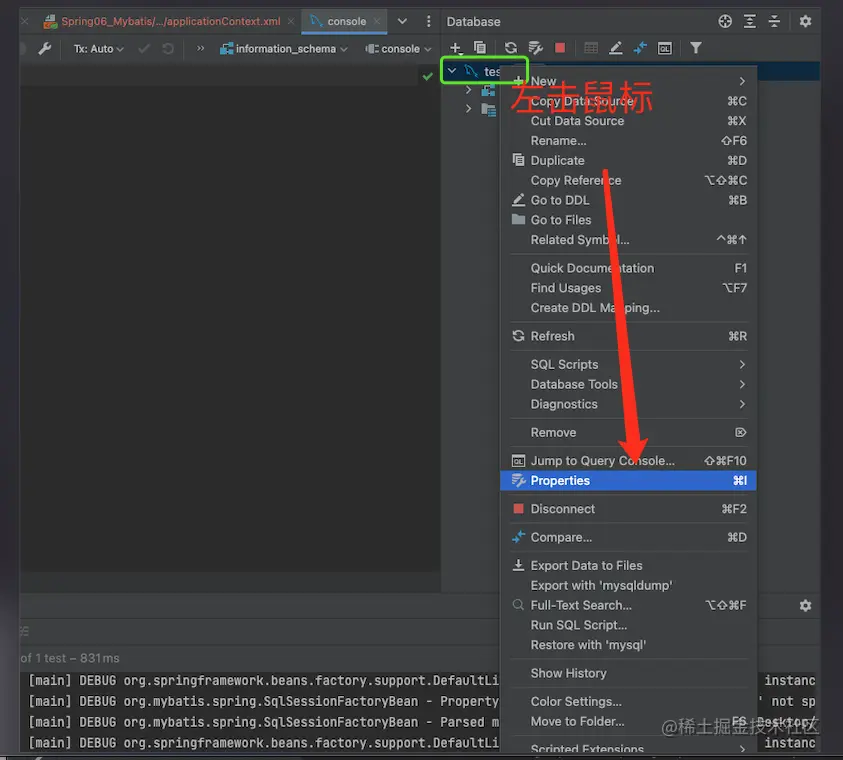This screenshot has height=760, width=843.
Task: Open the SQL Scripts submenu
Action: click(x=564, y=364)
